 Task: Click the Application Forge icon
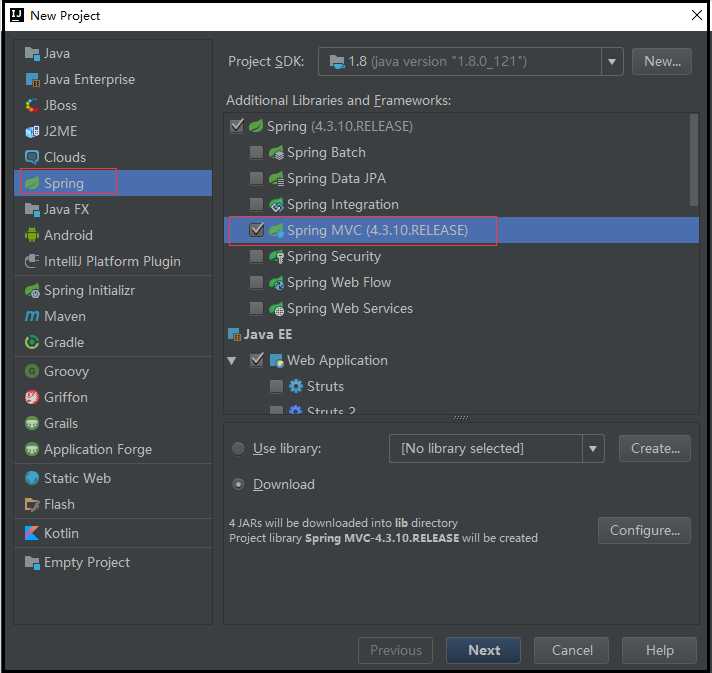coord(32,449)
